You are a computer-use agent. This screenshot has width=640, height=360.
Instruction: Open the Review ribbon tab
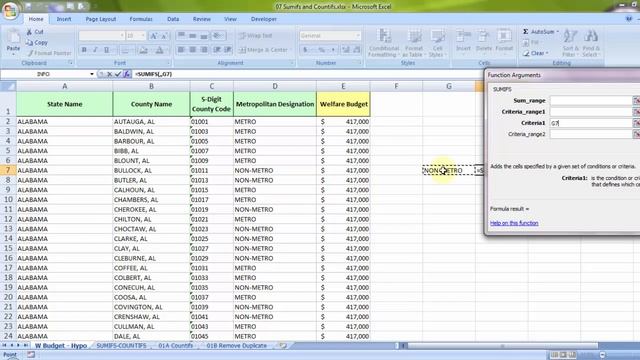point(202,19)
